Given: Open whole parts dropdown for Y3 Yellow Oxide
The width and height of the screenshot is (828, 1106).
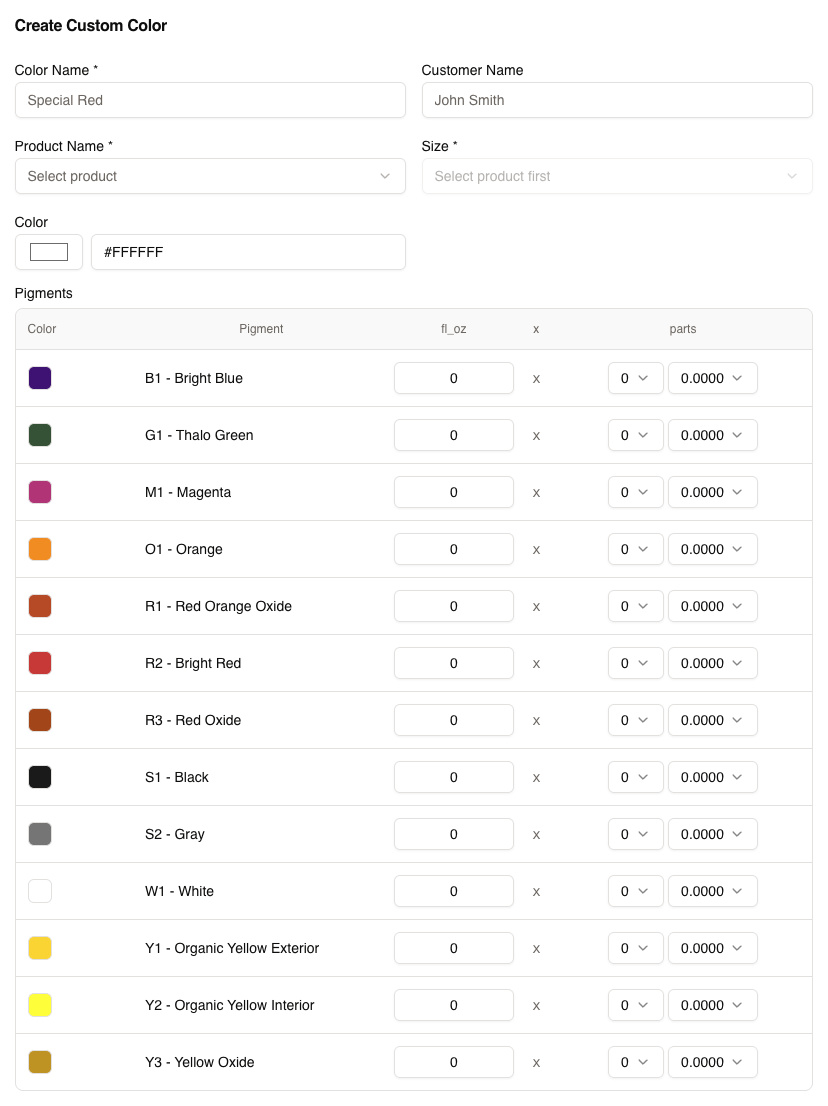Looking at the screenshot, I should point(635,1062).
